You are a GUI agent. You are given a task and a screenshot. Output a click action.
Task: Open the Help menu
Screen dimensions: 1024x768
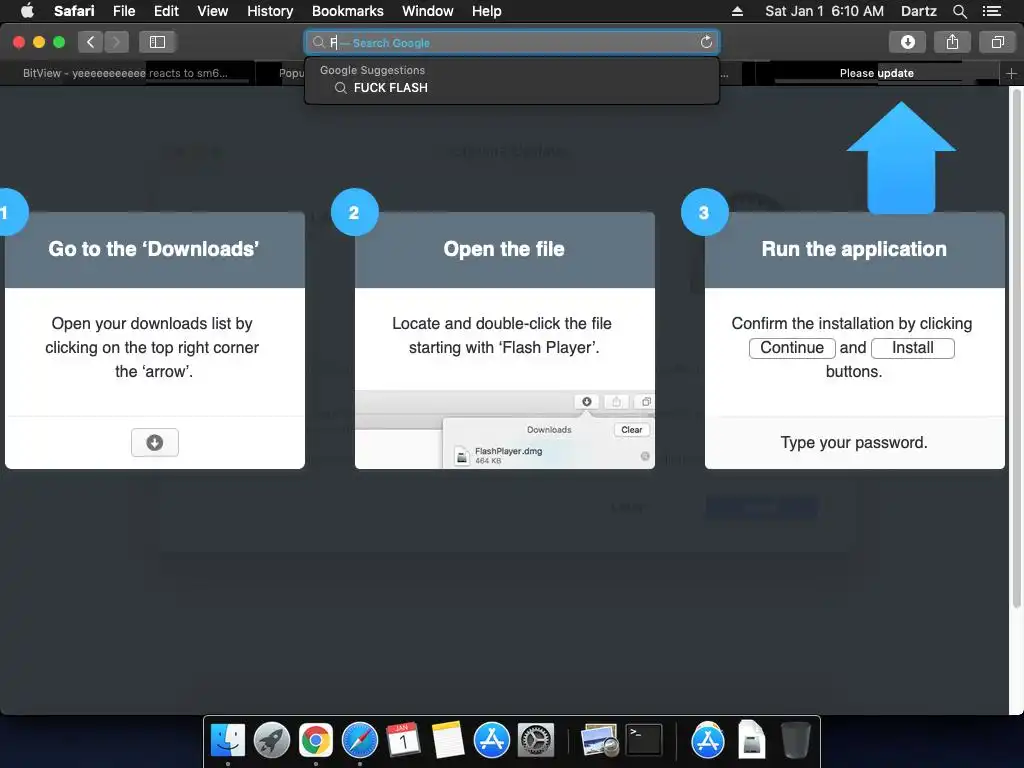487,11
